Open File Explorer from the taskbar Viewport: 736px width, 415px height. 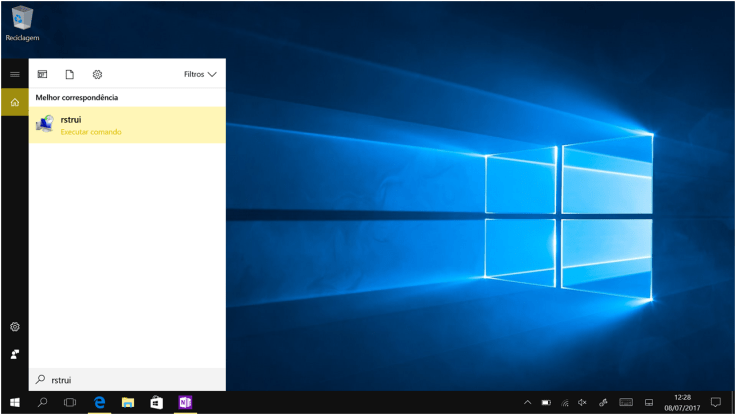pos(128,403)
